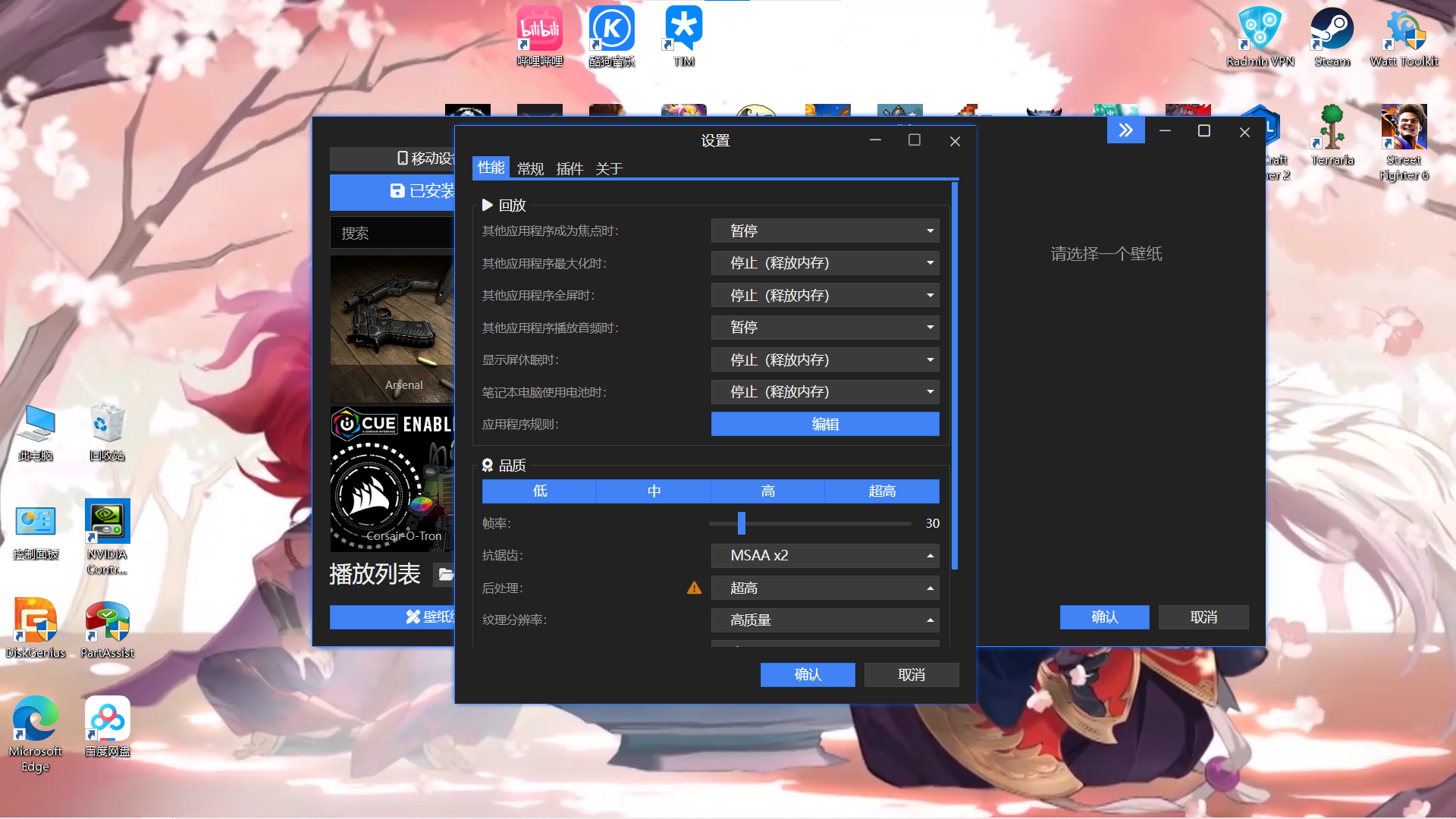The width and height of the screenshot is (1456, 819).
Task: Click the 移动设备 button in main window
Action: point(392,158)
